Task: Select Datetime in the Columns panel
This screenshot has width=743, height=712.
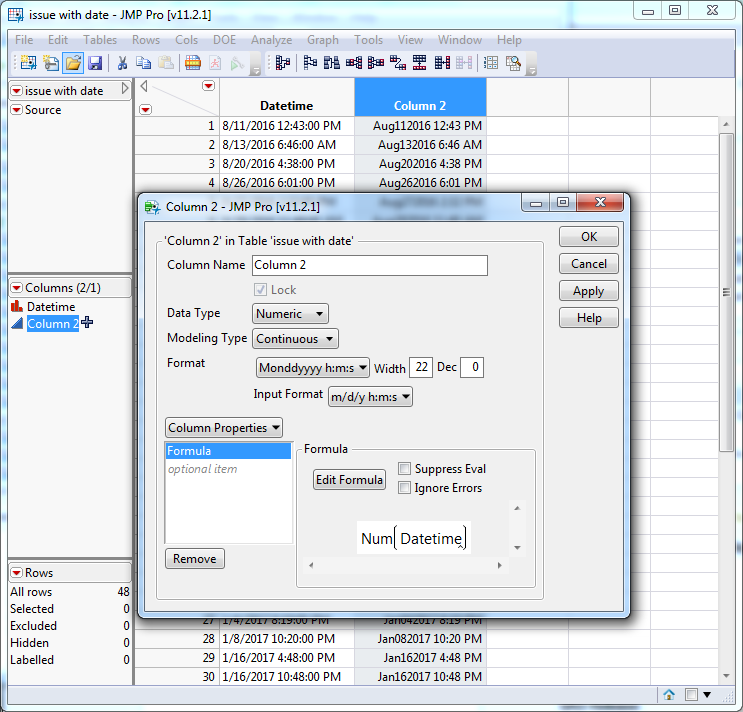Action: point(51,306)
